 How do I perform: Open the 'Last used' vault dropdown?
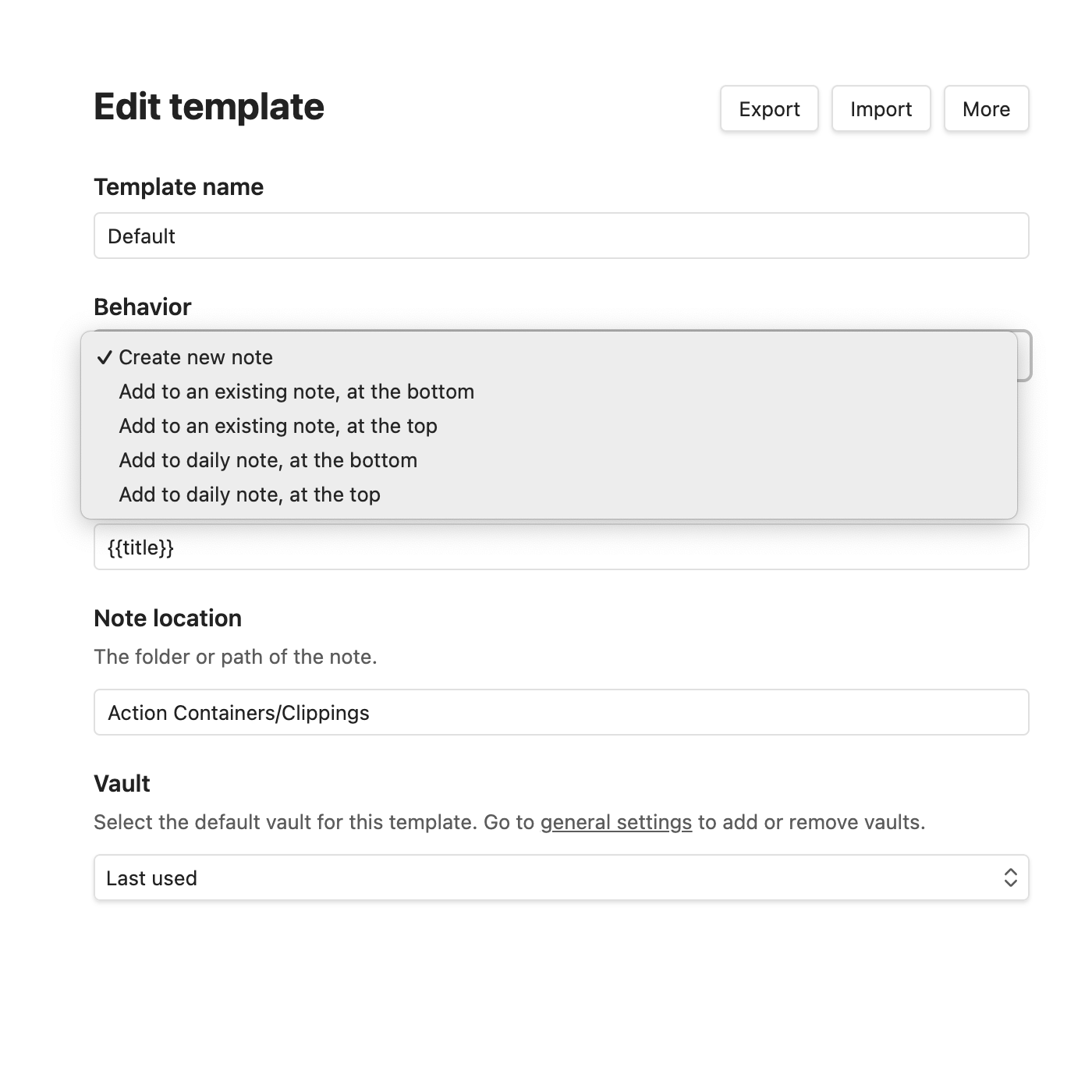click(562, 877)
